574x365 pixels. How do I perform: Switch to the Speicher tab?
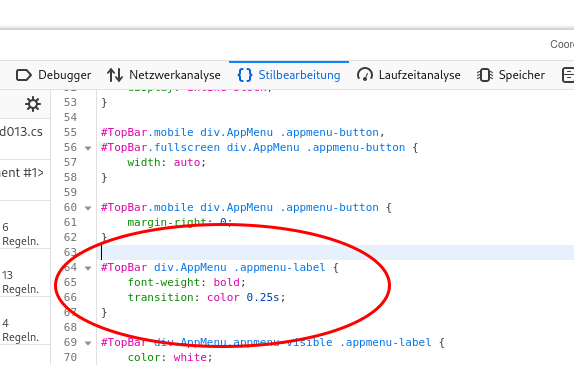(511, 75)
